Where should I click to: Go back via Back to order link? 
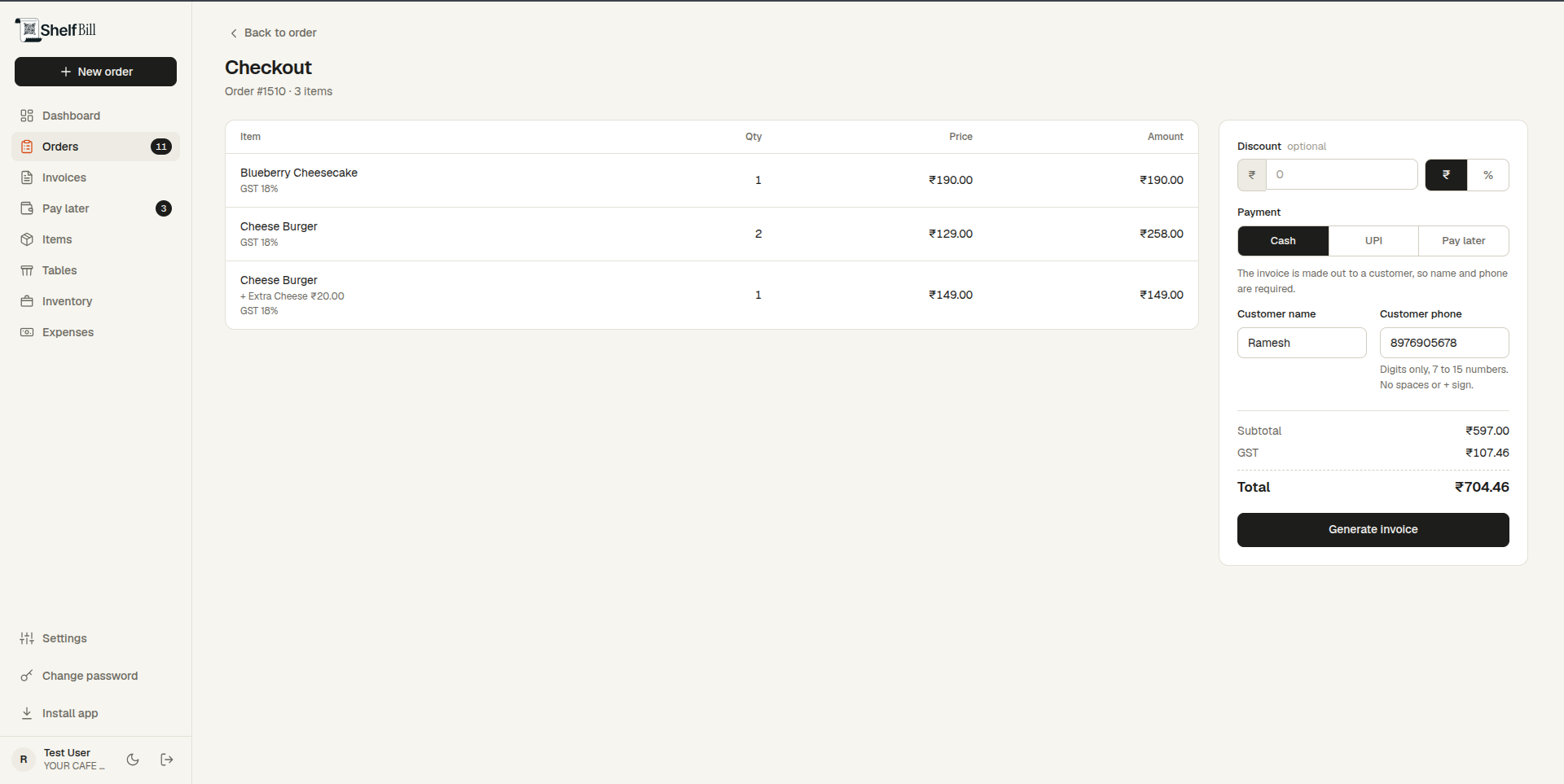tap(273, 33)
